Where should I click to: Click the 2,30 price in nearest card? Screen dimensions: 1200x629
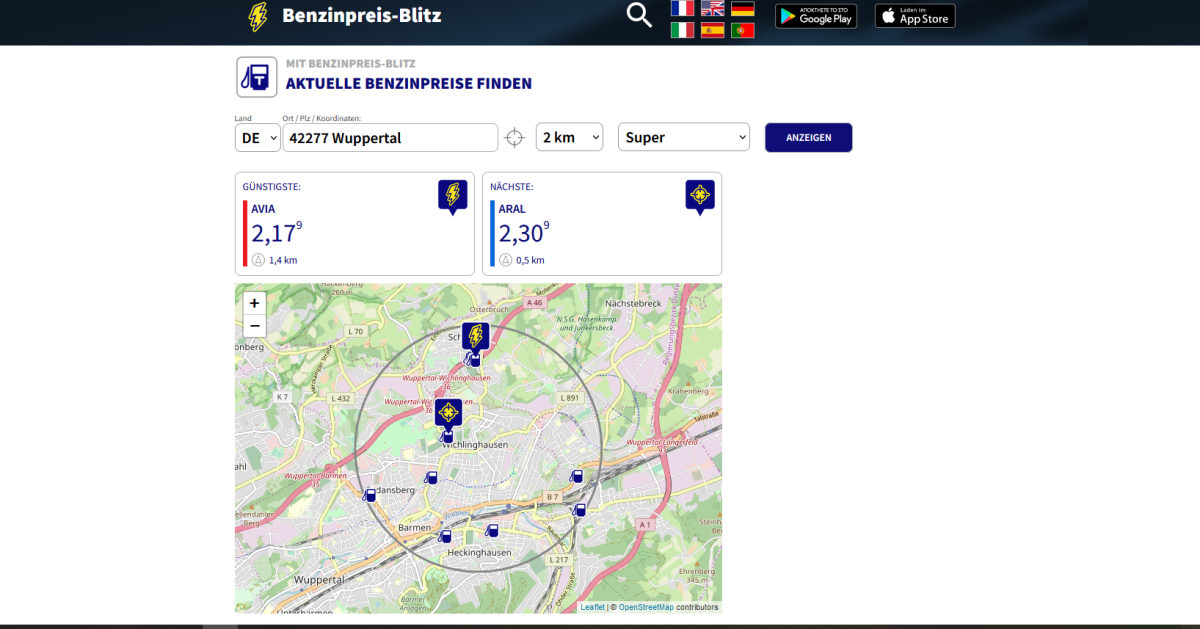click(524, 233)
